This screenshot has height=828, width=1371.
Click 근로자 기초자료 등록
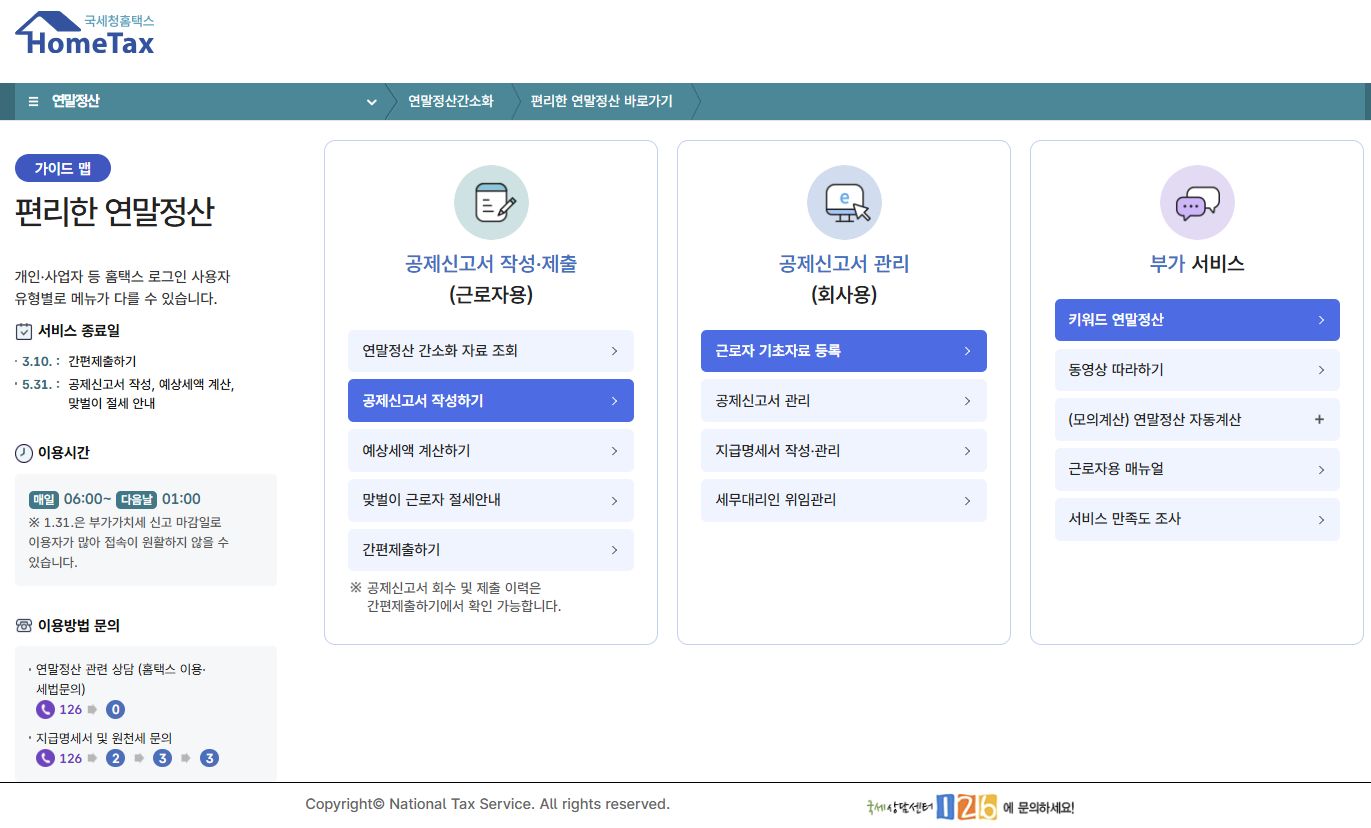coord(843,351)
